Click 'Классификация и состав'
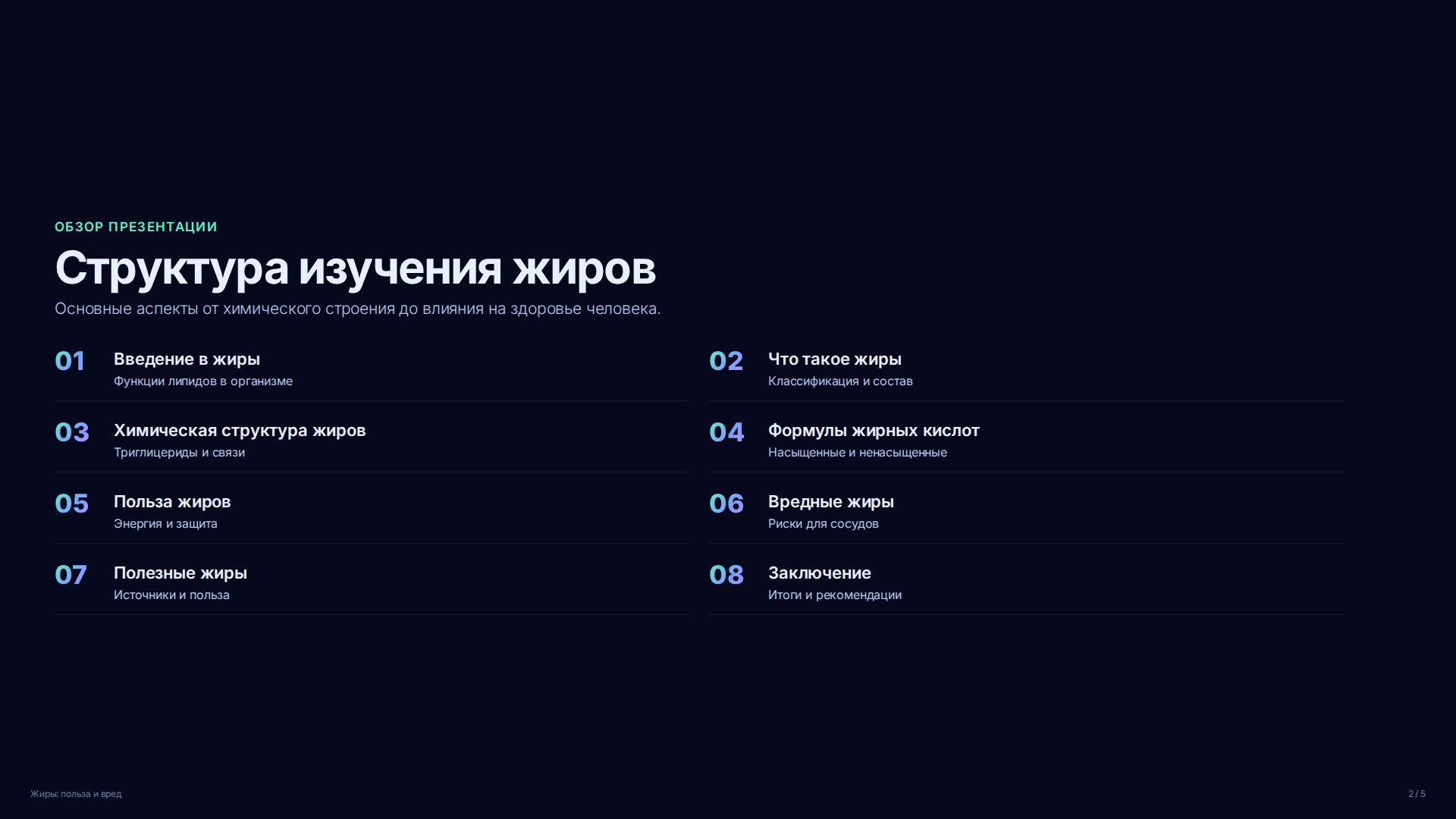The image size is (1456, 819). [840, 381]
